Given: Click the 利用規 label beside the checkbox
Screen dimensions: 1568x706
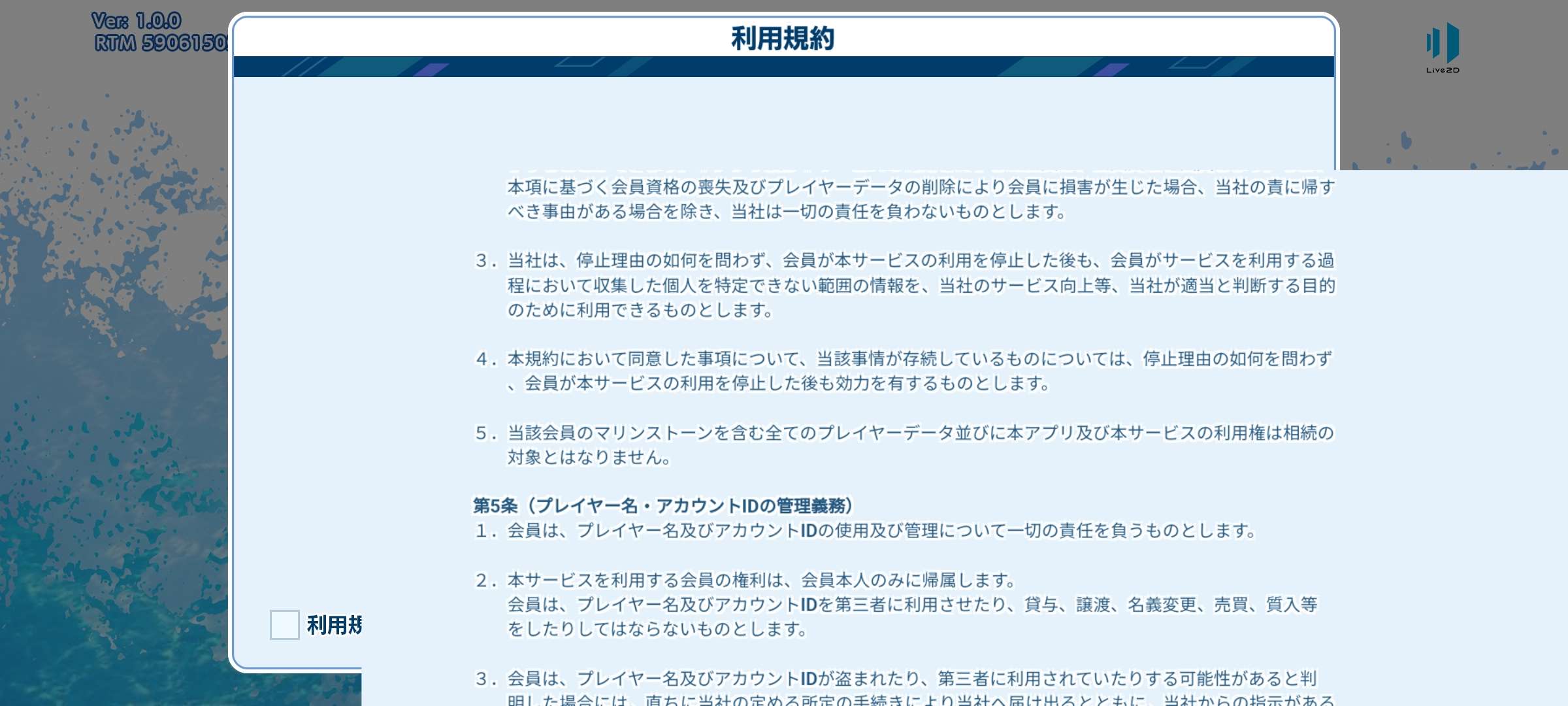Looking at the screenshot, I should point(334,625).
